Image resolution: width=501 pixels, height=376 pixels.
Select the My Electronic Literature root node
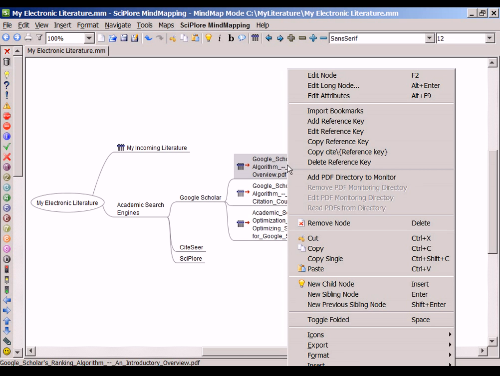tap(67, 203)
